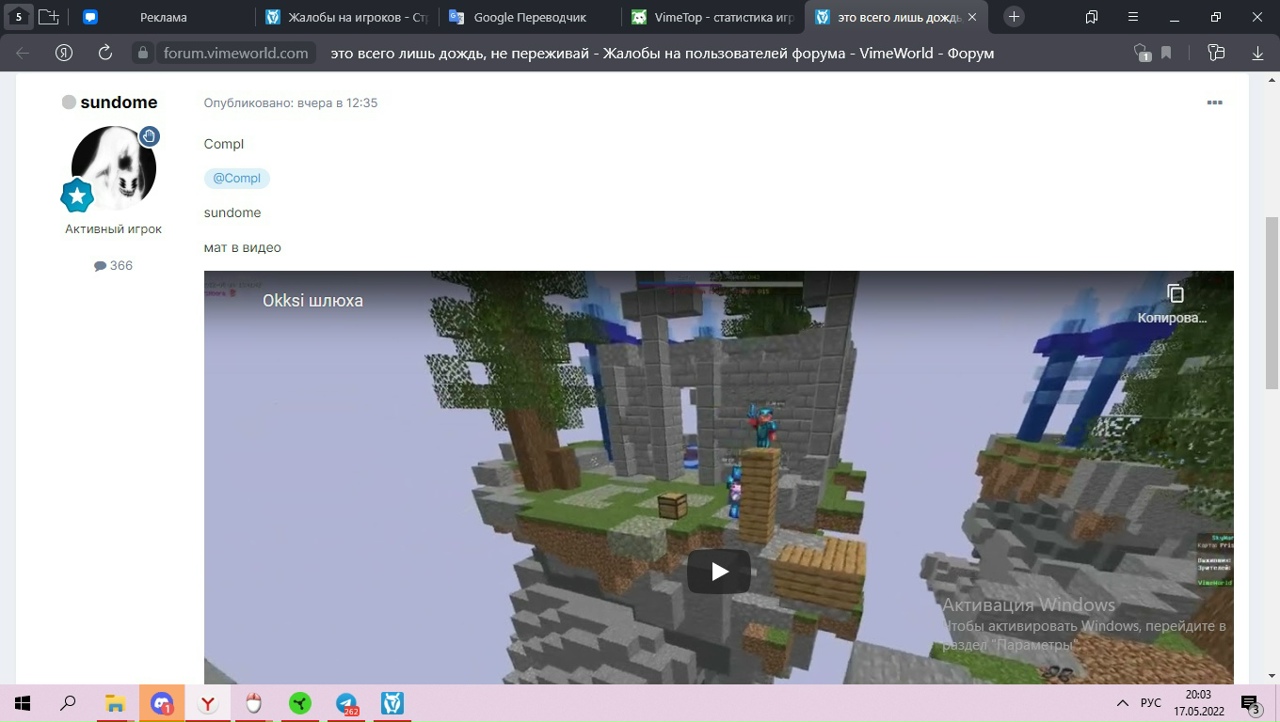Open Telegram from the taskbar
The height and width of the screenshot is (722, 1280).
(x=346, y=704)
